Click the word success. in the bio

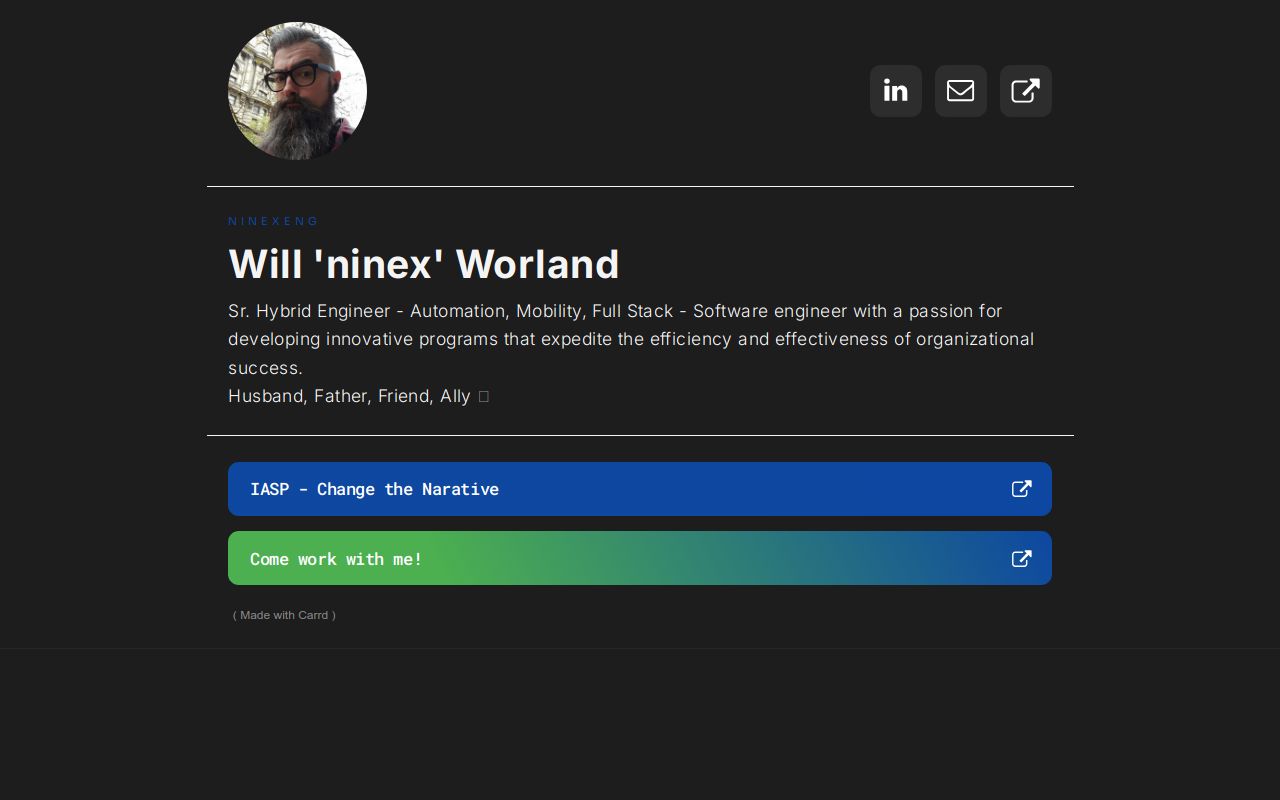click(265, 368)
